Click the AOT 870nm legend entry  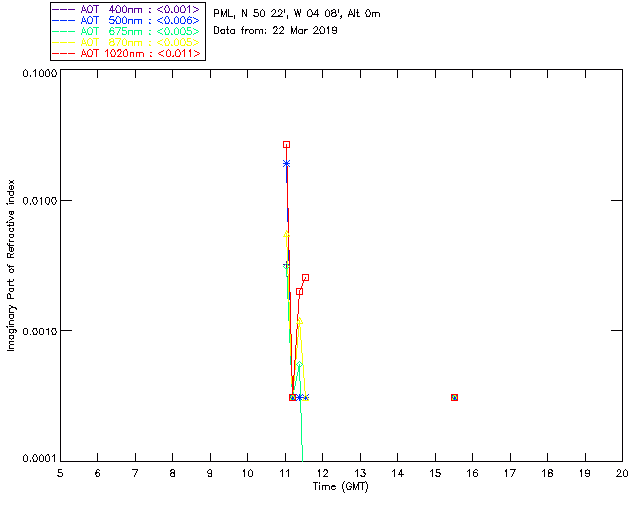coord(127,42)
